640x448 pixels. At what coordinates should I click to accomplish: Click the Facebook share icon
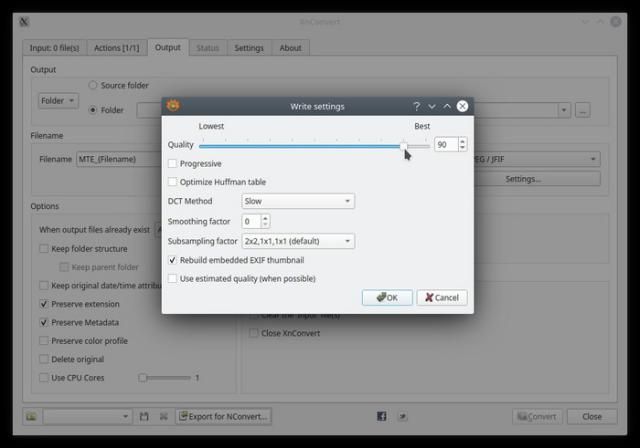(381, 416)
